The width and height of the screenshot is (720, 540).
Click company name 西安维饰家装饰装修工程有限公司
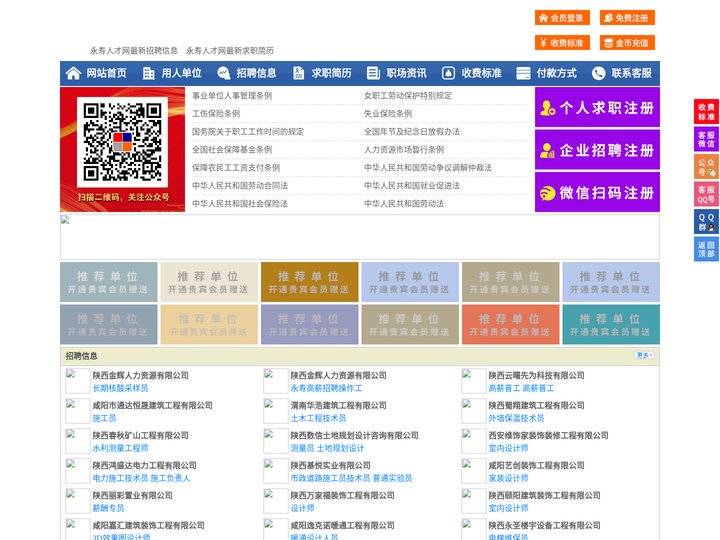(x=548, y=435)
